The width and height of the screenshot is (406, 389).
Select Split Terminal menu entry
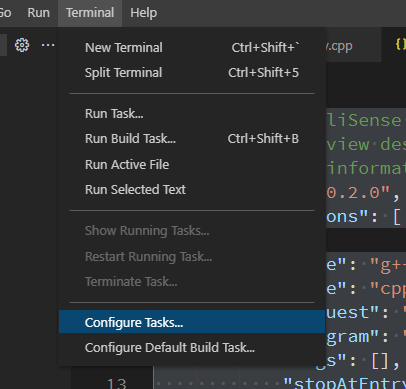pyautogui.click(x=192, y=73)
